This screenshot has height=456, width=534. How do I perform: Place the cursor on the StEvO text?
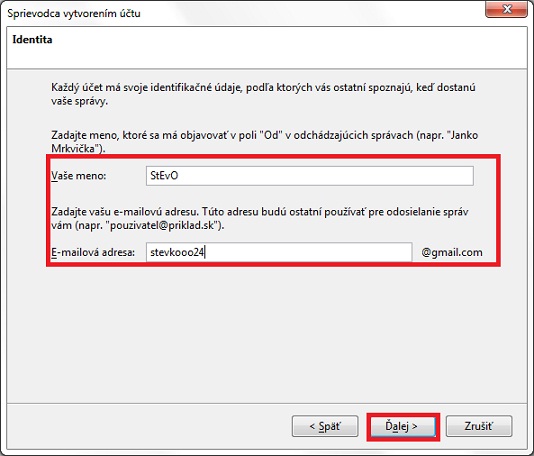(x=164, y=176)
